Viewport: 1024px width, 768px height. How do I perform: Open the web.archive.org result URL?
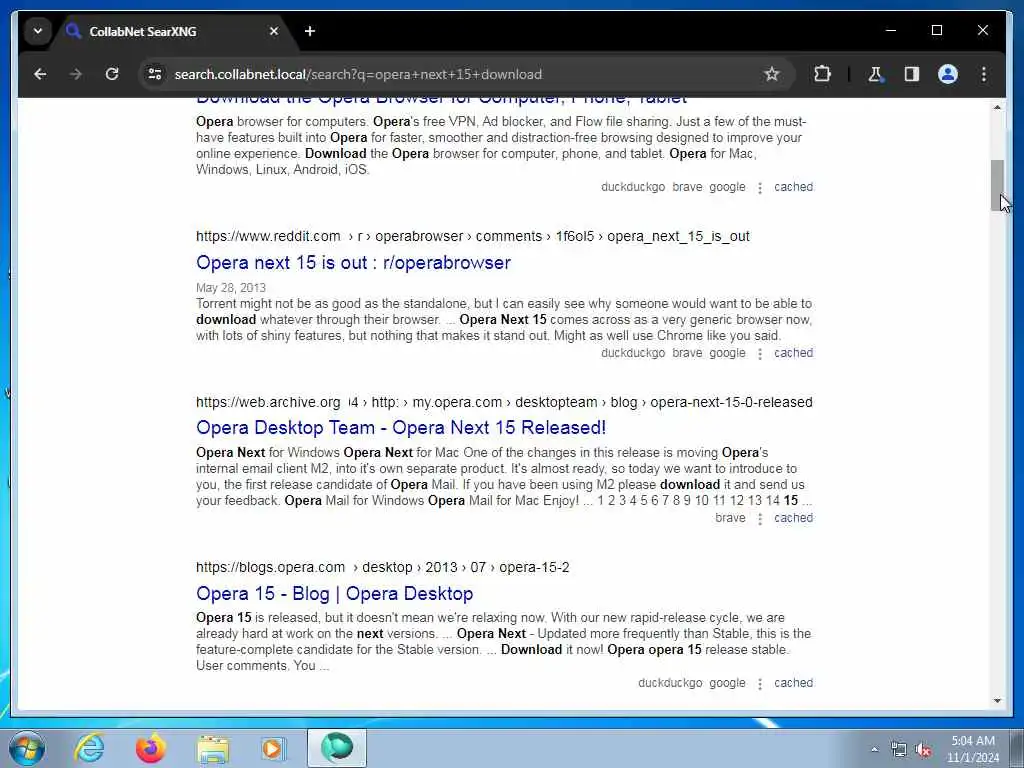click(504, 402)
